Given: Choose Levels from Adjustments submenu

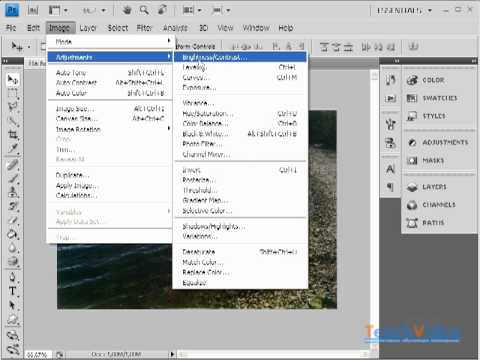Looking at the screenshot, I should (x=240, y=67).
